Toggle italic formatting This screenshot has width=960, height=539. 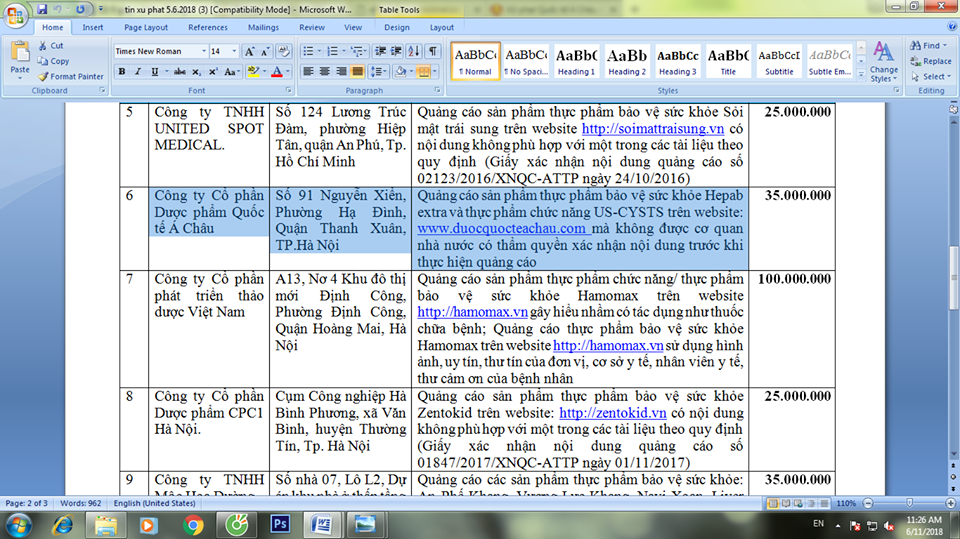click(137, 71)
